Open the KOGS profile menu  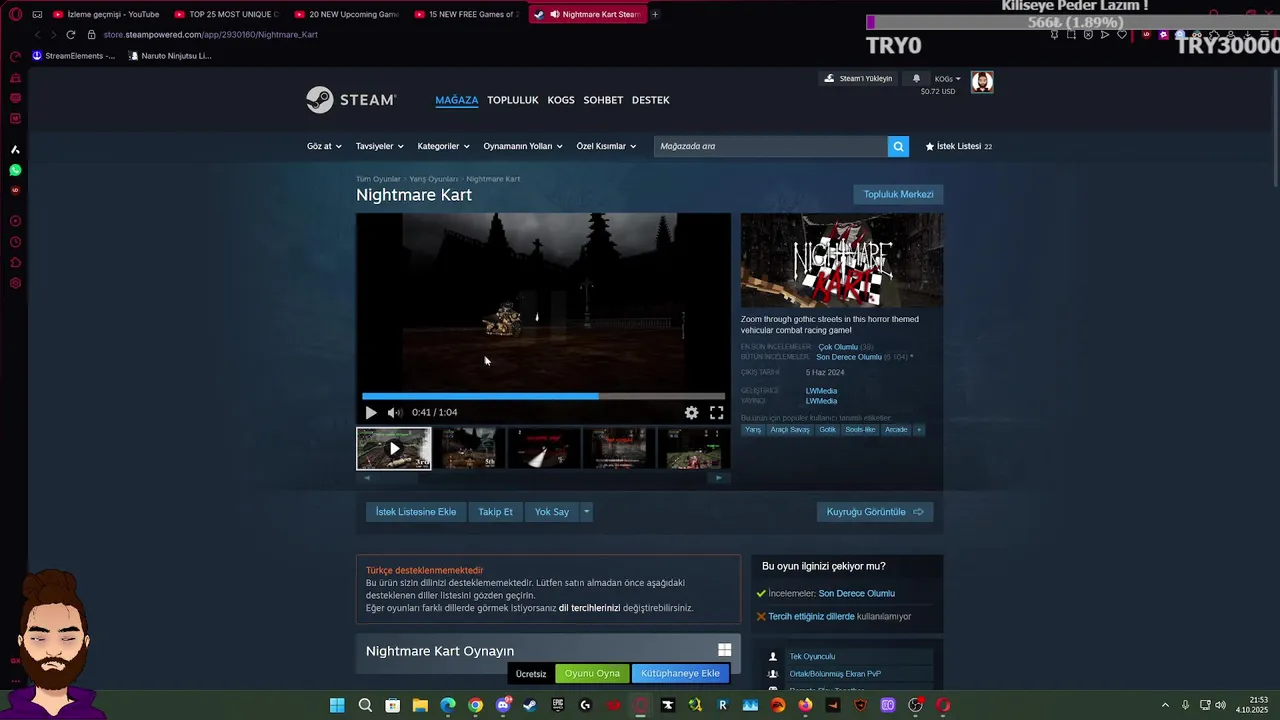pyautogui.click(x=561, y=100)
